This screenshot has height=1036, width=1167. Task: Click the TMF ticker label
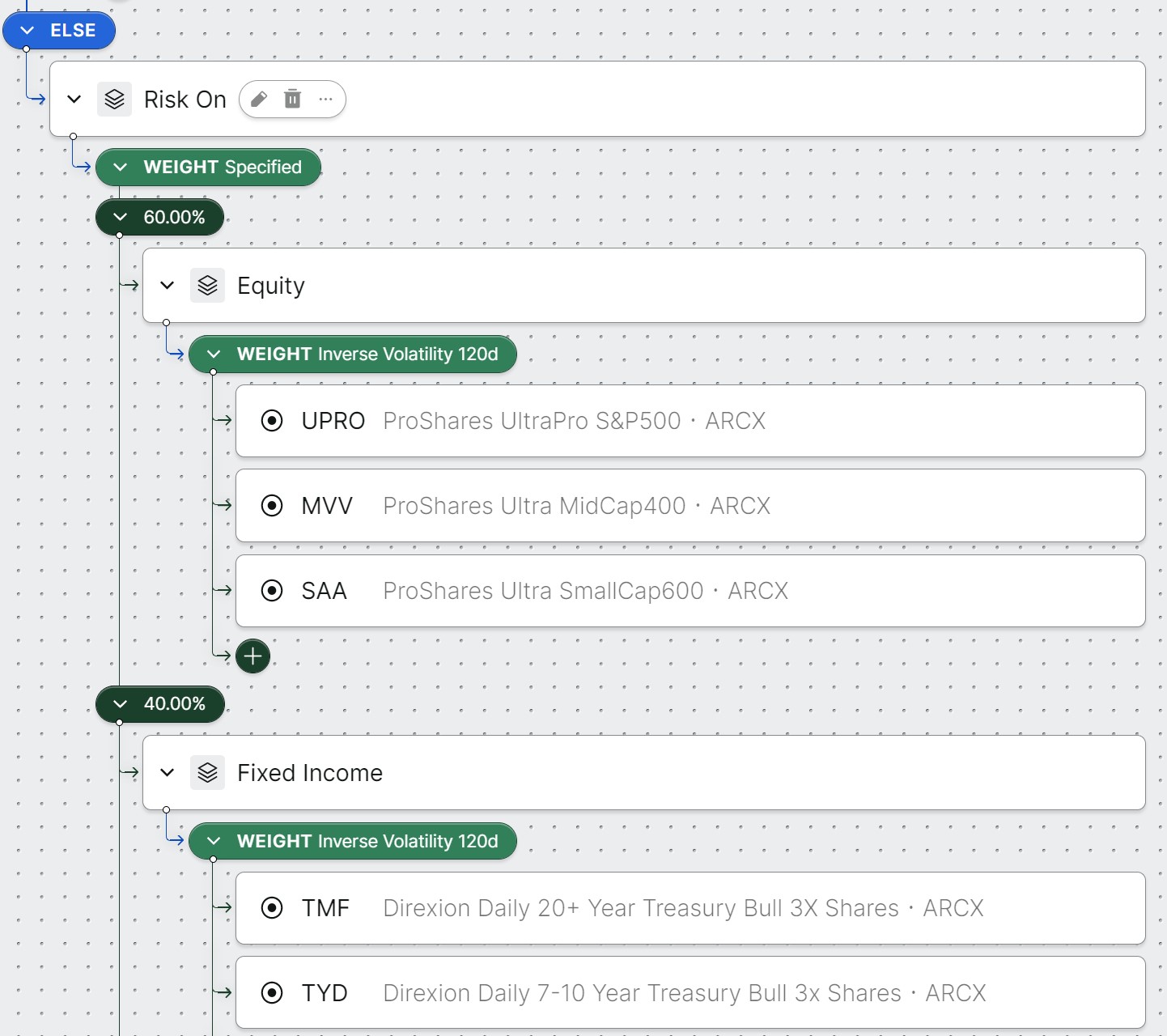click(x=325, y=908)
